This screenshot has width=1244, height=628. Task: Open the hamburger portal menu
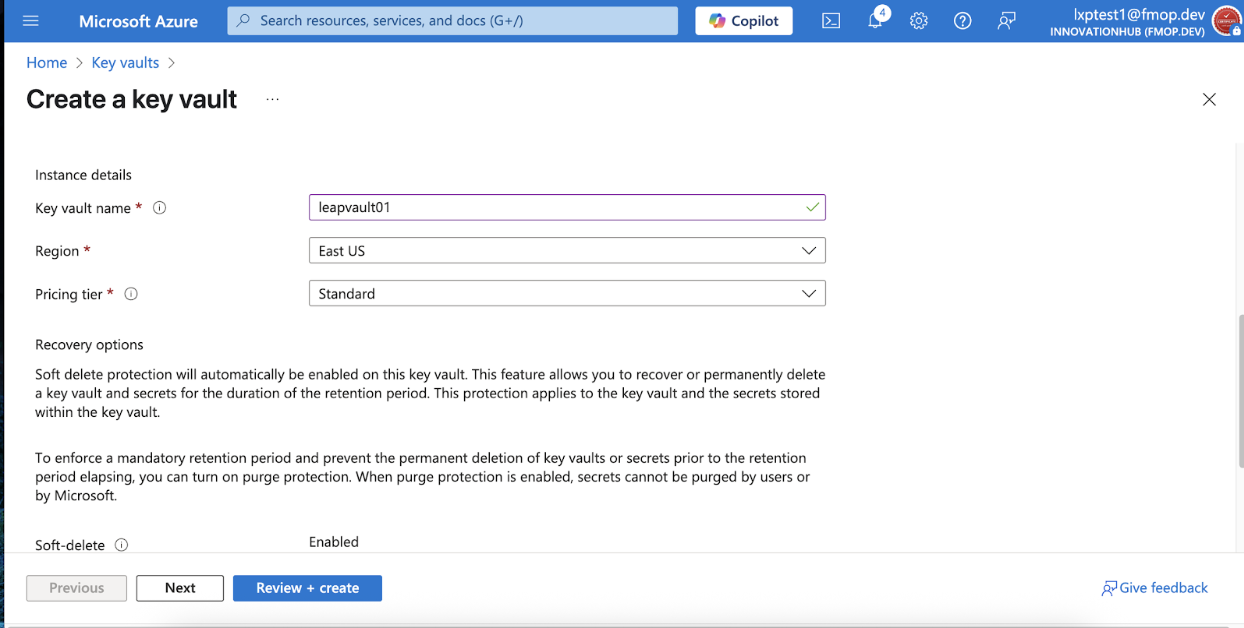tap(30, 21)
